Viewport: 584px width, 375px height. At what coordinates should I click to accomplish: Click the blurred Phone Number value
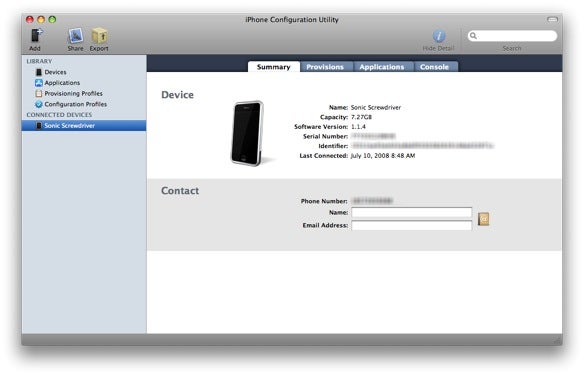[x=372, y=201]
